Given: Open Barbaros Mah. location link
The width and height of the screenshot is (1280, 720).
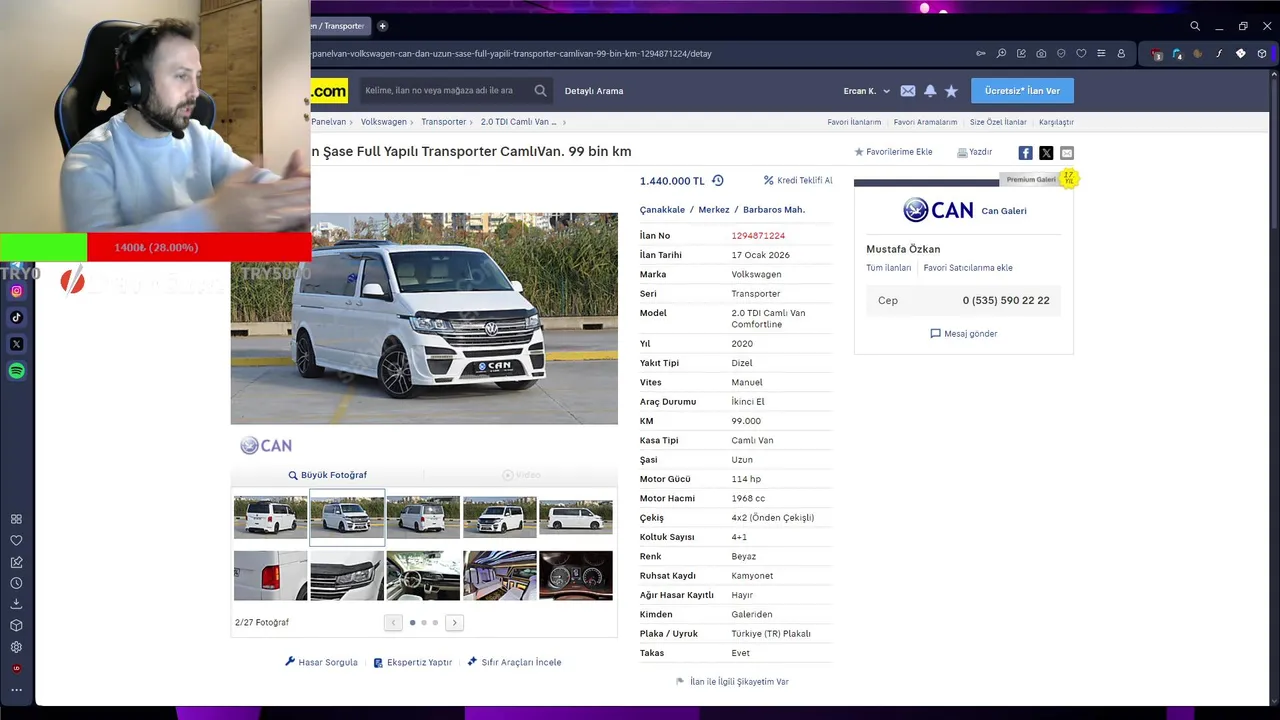Looking at the screenshot, I should [774, 210].
